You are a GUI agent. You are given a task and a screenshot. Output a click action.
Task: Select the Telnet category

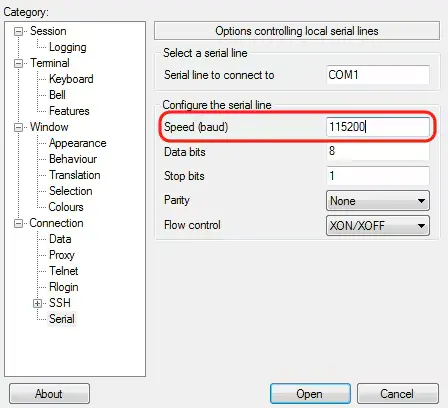coord(63,271)
